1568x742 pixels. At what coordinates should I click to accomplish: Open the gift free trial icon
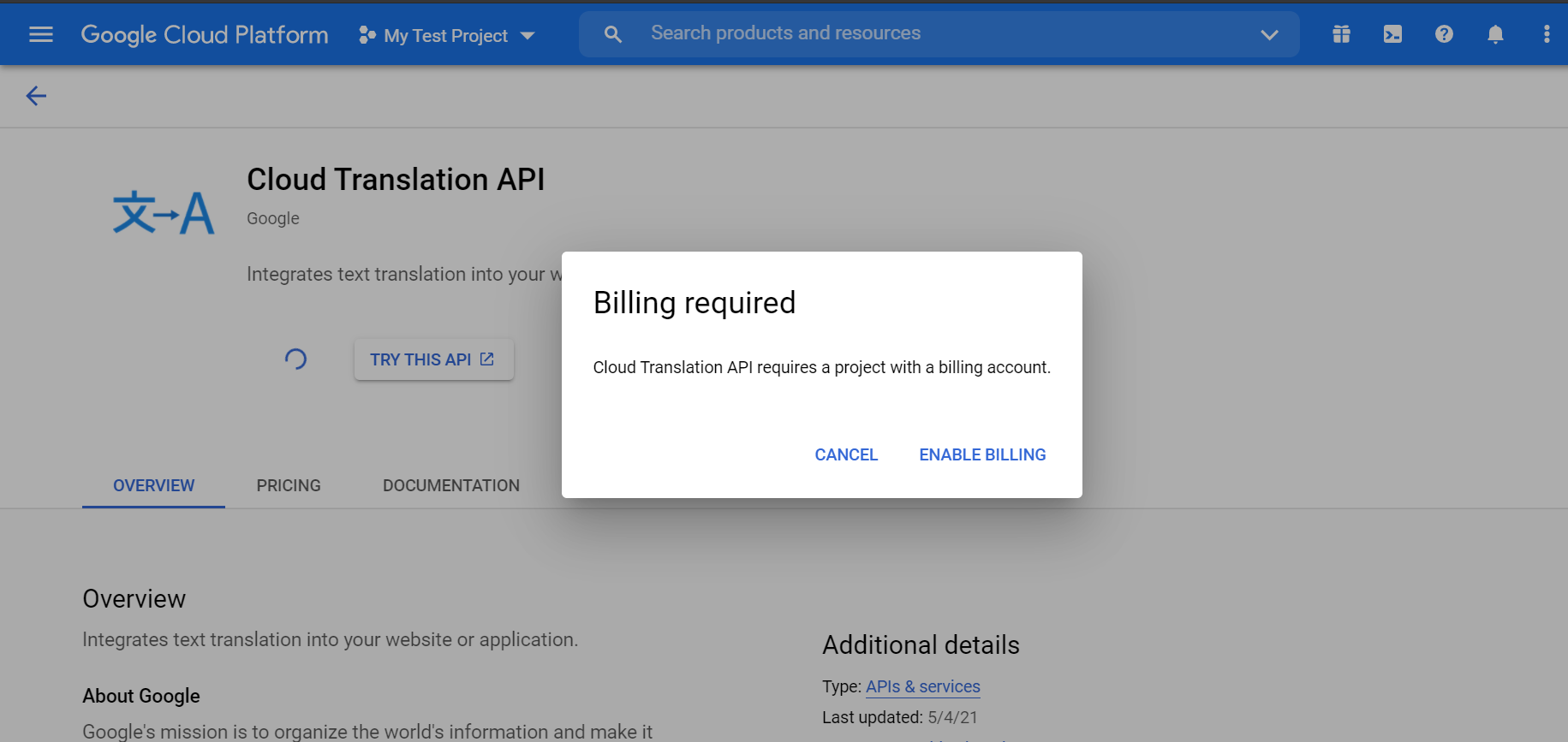(x=1341, y=34)
